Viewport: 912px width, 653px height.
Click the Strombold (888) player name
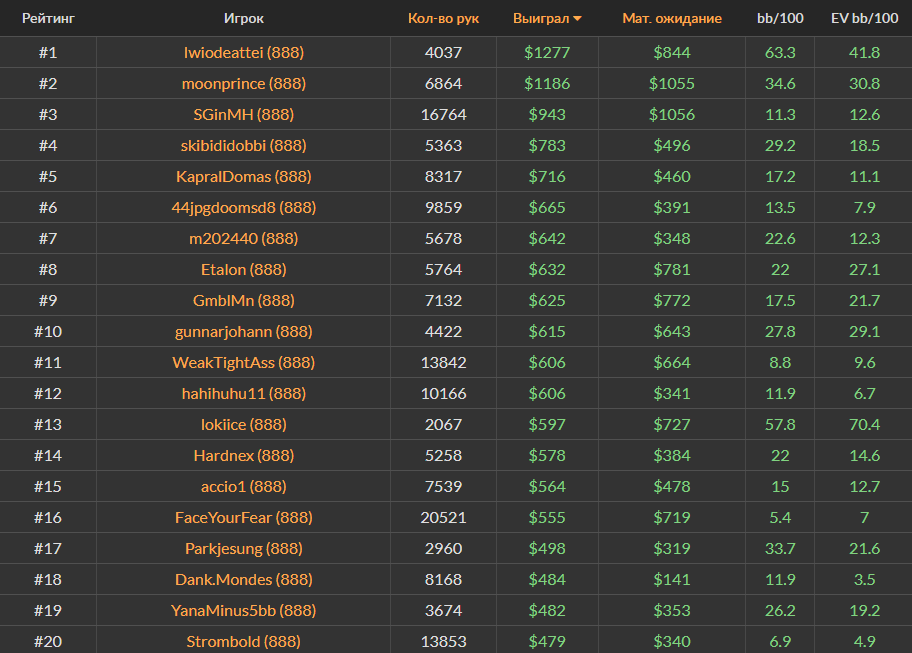(244, 641)
